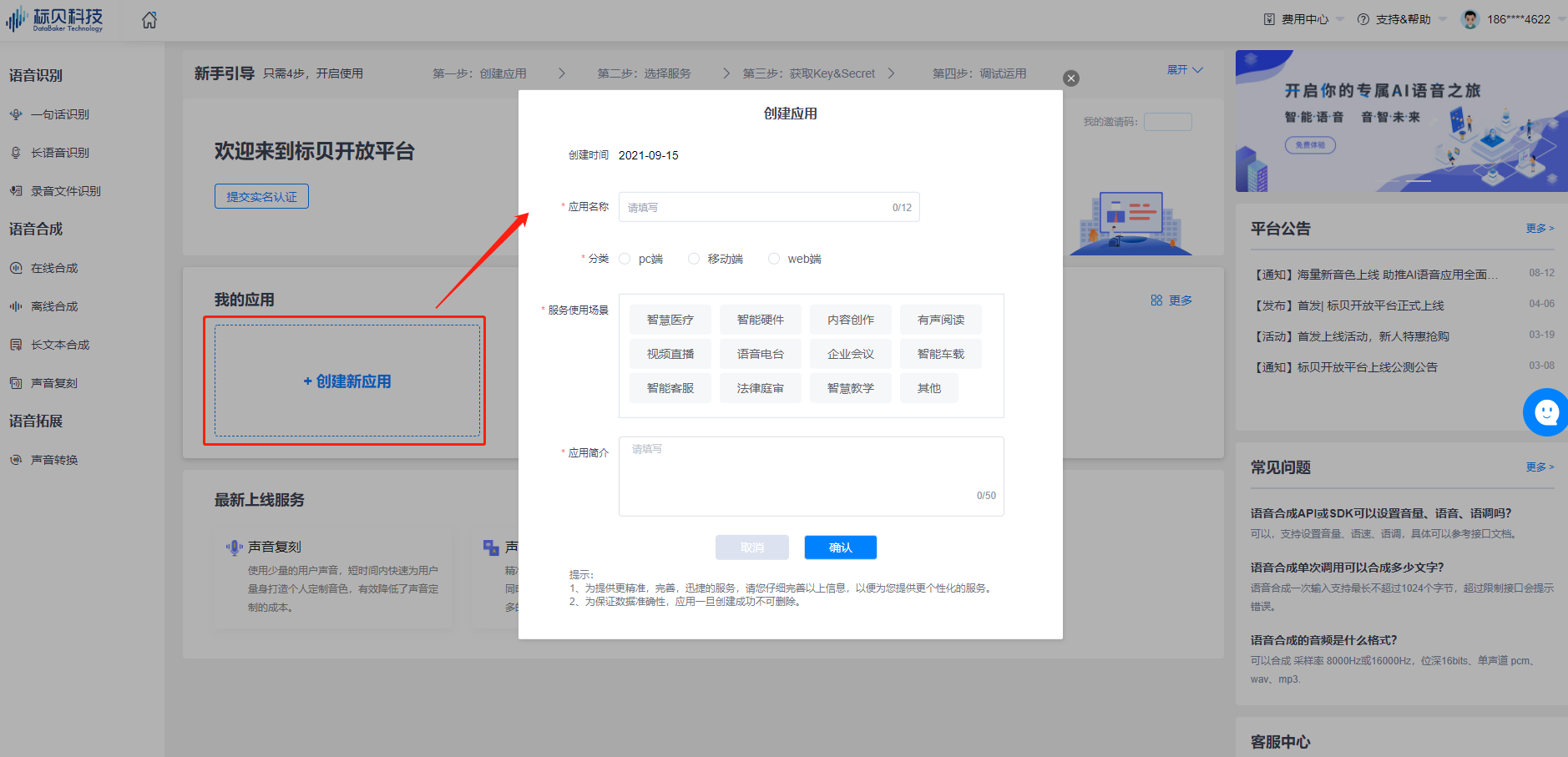This screenshot has height=757, width=1568.
Task: Open the 声音复刻 voice cloning feature
Action: coord(54,382)
